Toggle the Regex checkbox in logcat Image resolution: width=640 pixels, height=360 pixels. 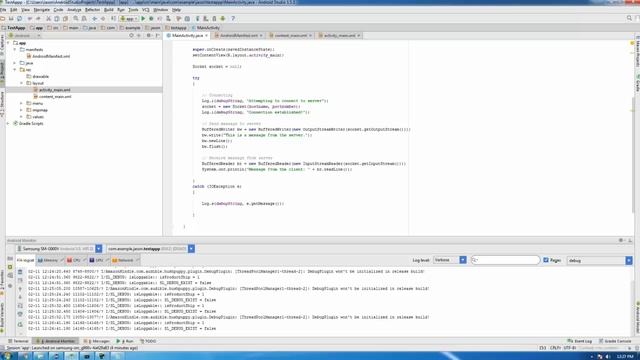(546, 260)
